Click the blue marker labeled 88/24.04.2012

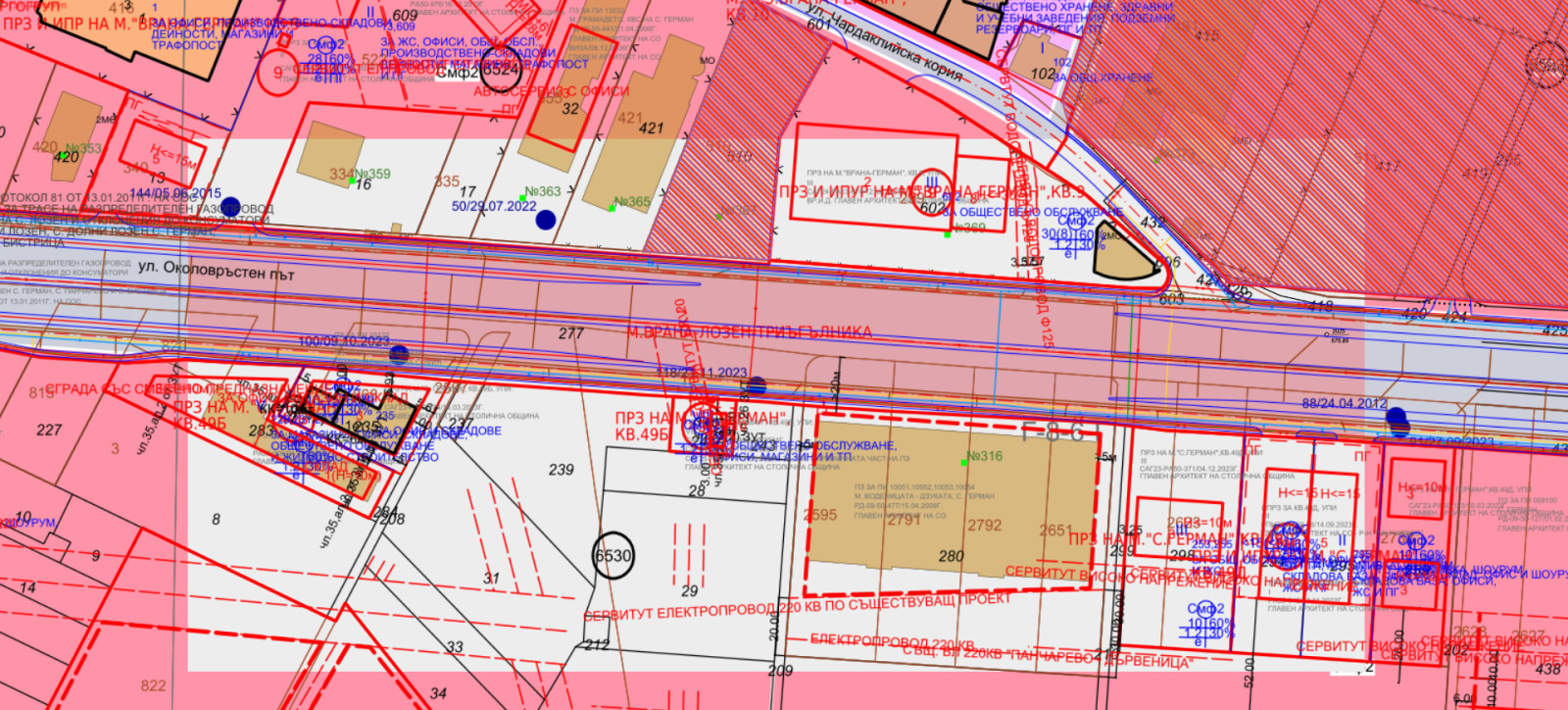[x=1396, y=417]
